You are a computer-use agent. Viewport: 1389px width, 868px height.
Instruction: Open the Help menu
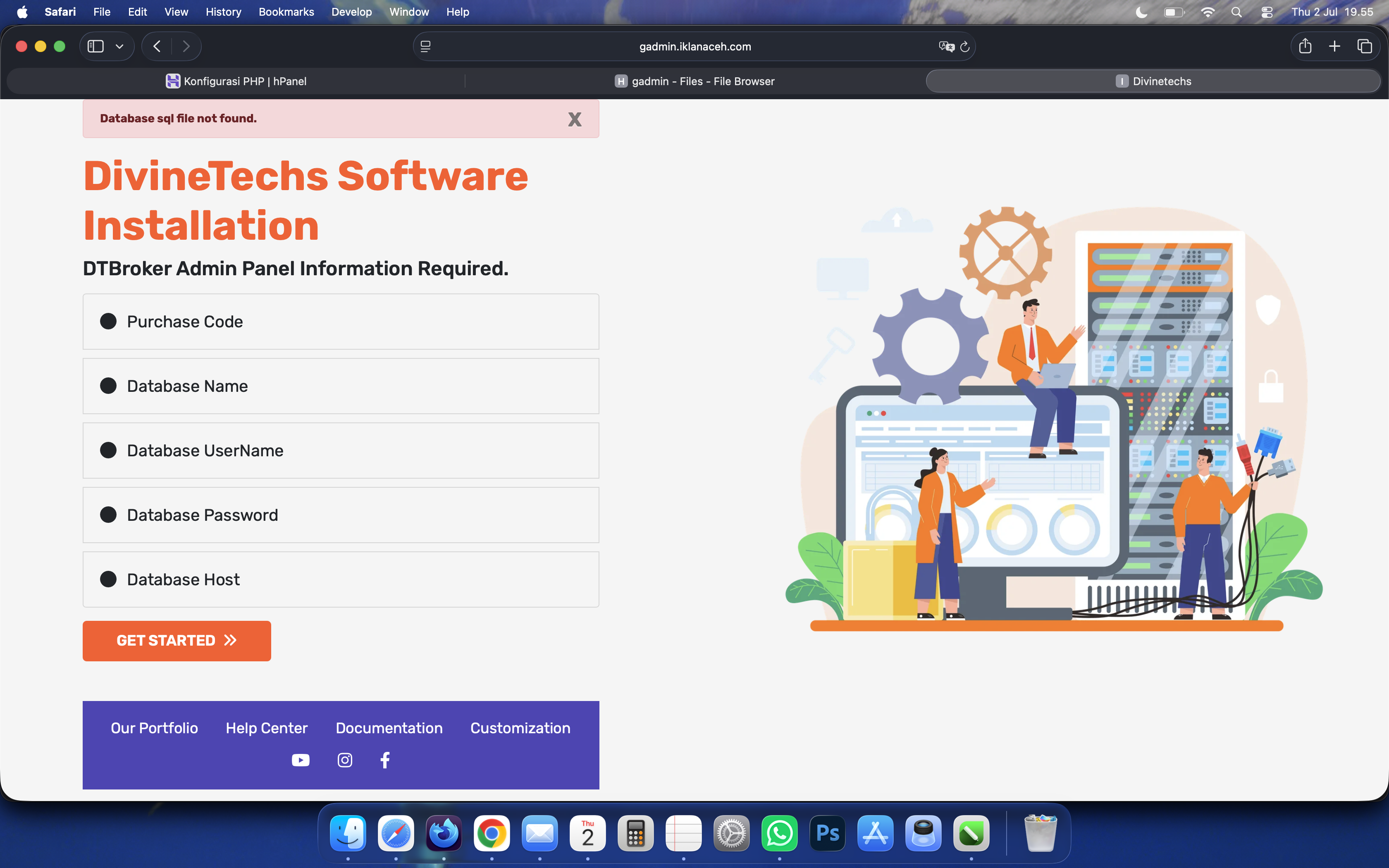pyautogui.click(x=458, y=12)
